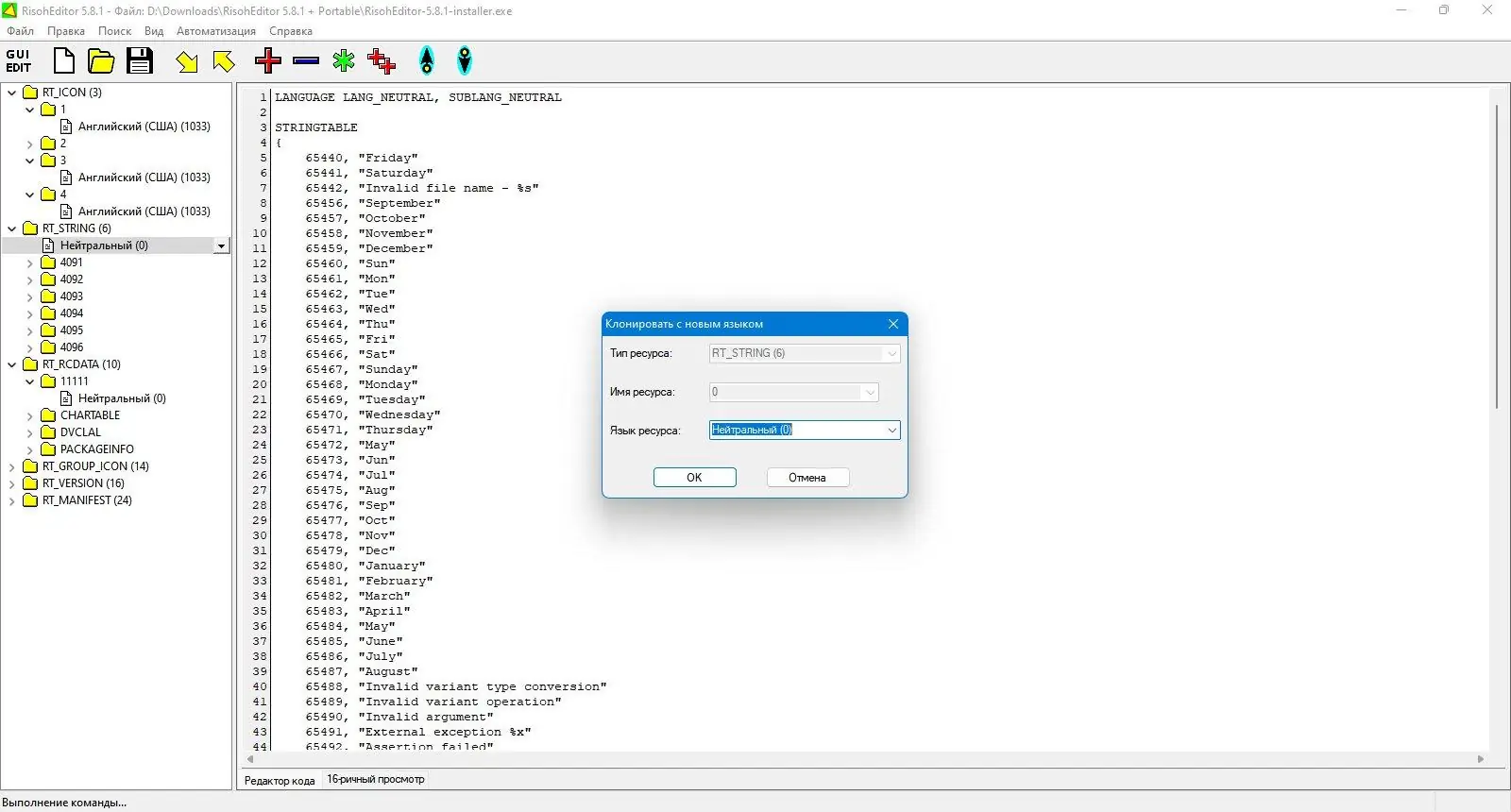Click the black down arrow toolbar icon

coord(465,61)
